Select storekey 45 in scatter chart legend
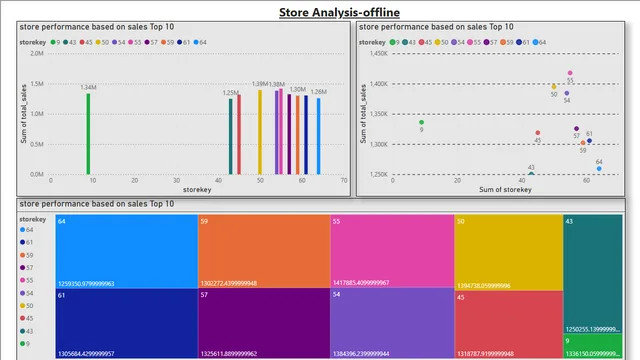This screenshot has width=640, height=360. click(425, 42)
